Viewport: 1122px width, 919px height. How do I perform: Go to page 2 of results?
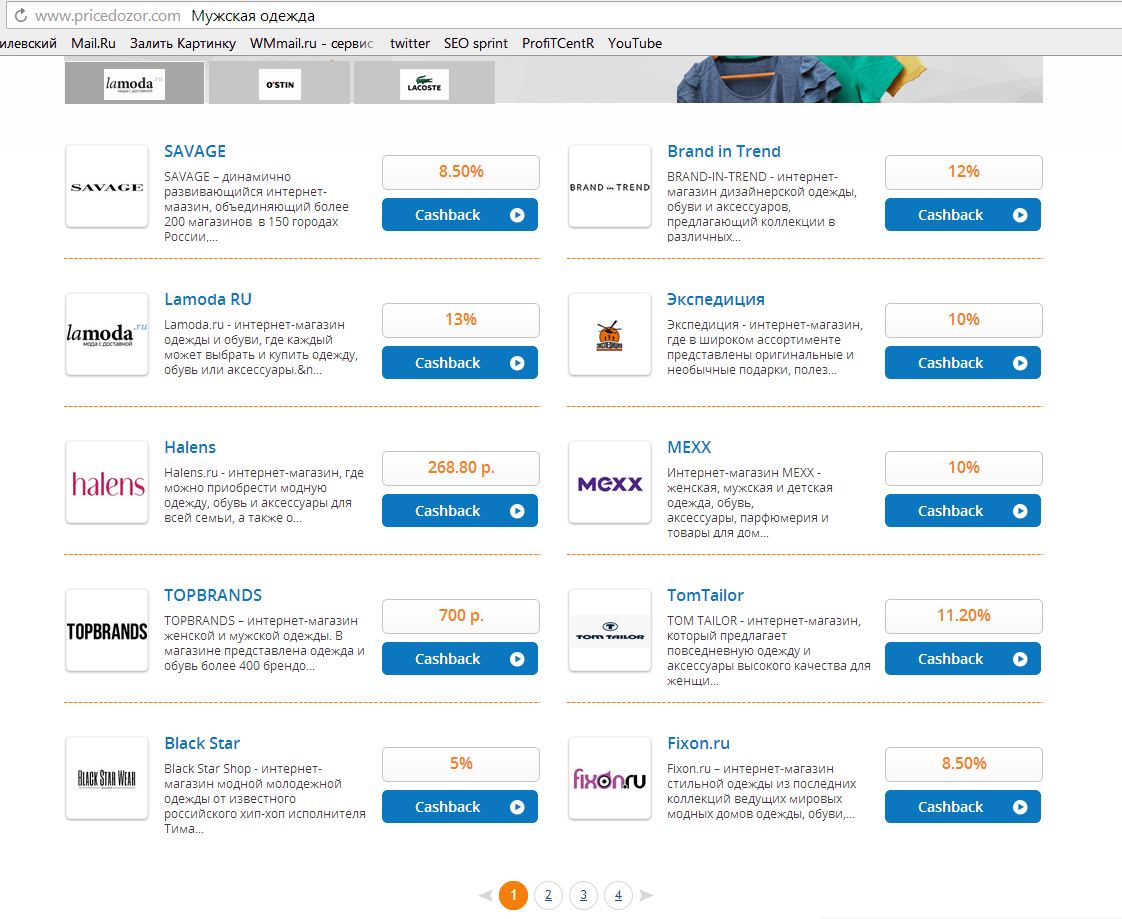pyautogui.click(x=548, y=895)
